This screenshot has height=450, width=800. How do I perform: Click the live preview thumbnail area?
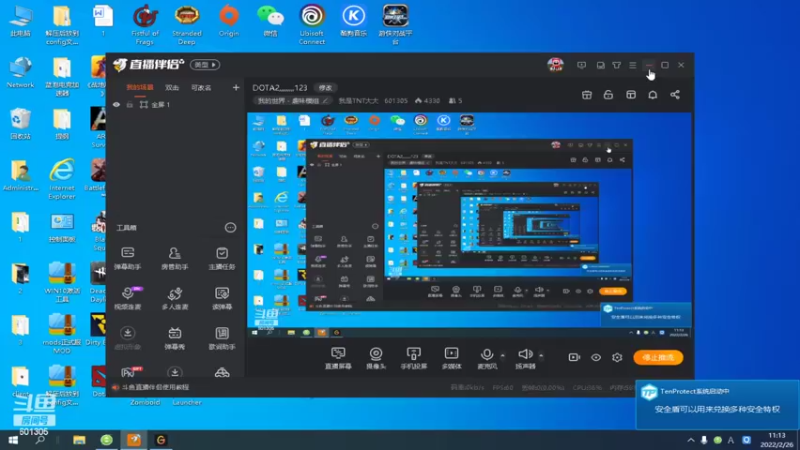click(469, 224)
